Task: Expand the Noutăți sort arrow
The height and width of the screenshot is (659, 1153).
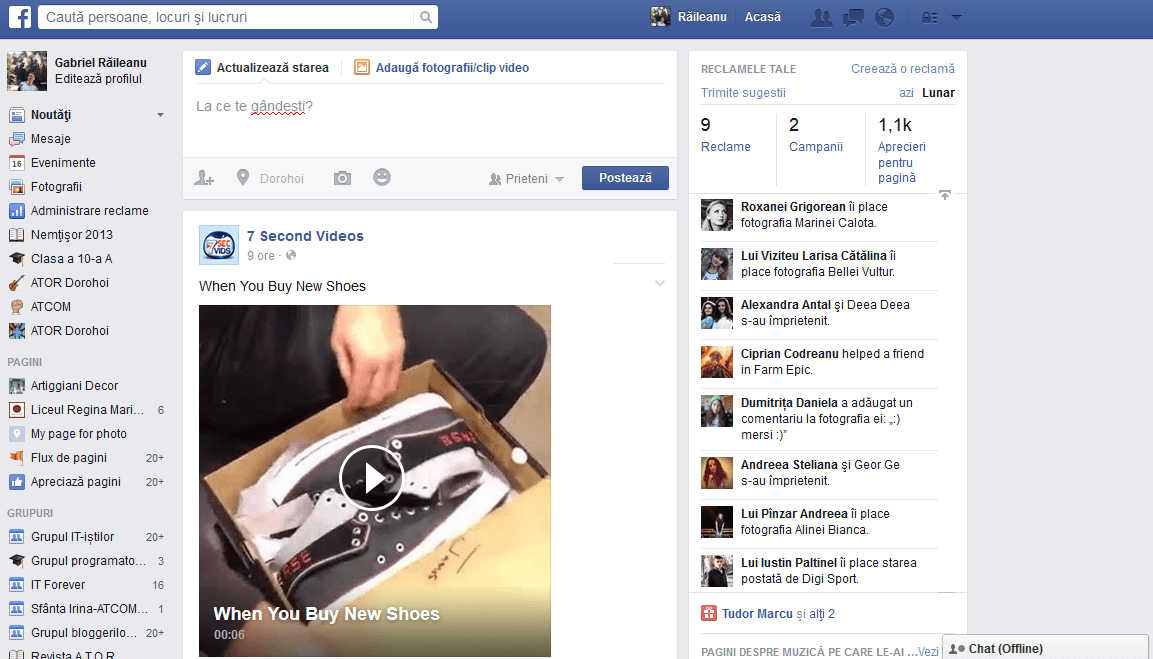Action: click(x=160, y=115)
